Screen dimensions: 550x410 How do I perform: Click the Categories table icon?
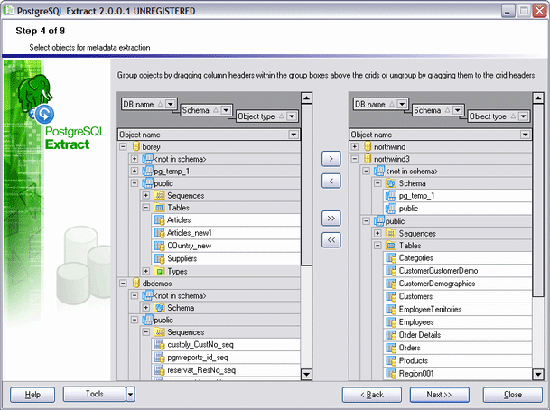(391, 258)
